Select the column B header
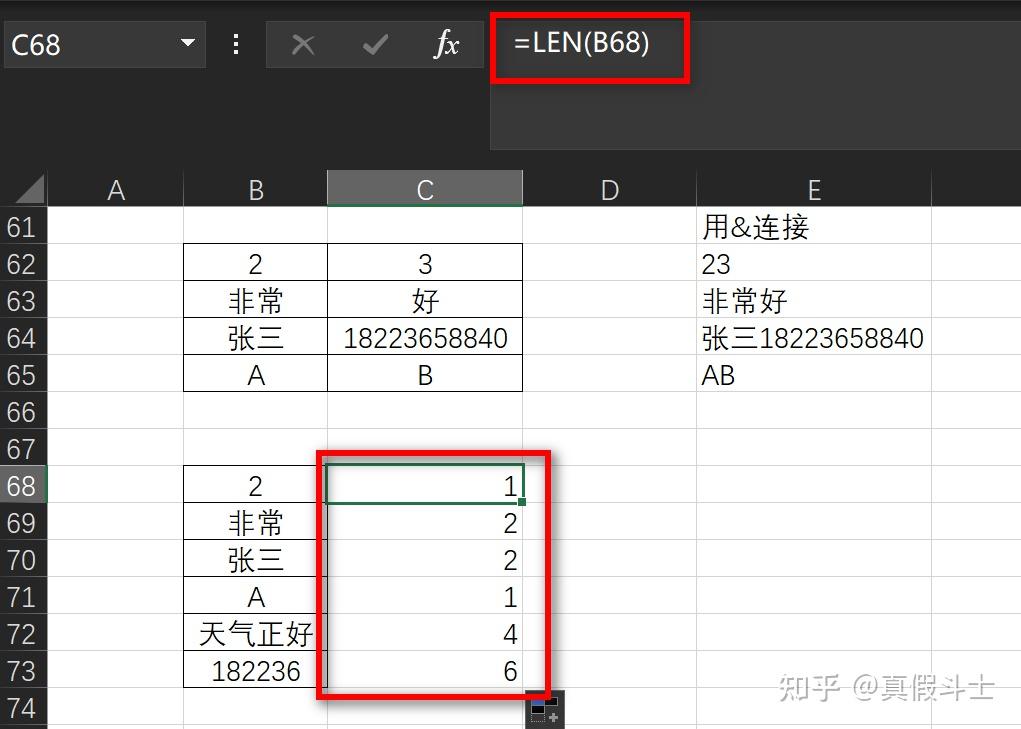 (x=255, y=189)
